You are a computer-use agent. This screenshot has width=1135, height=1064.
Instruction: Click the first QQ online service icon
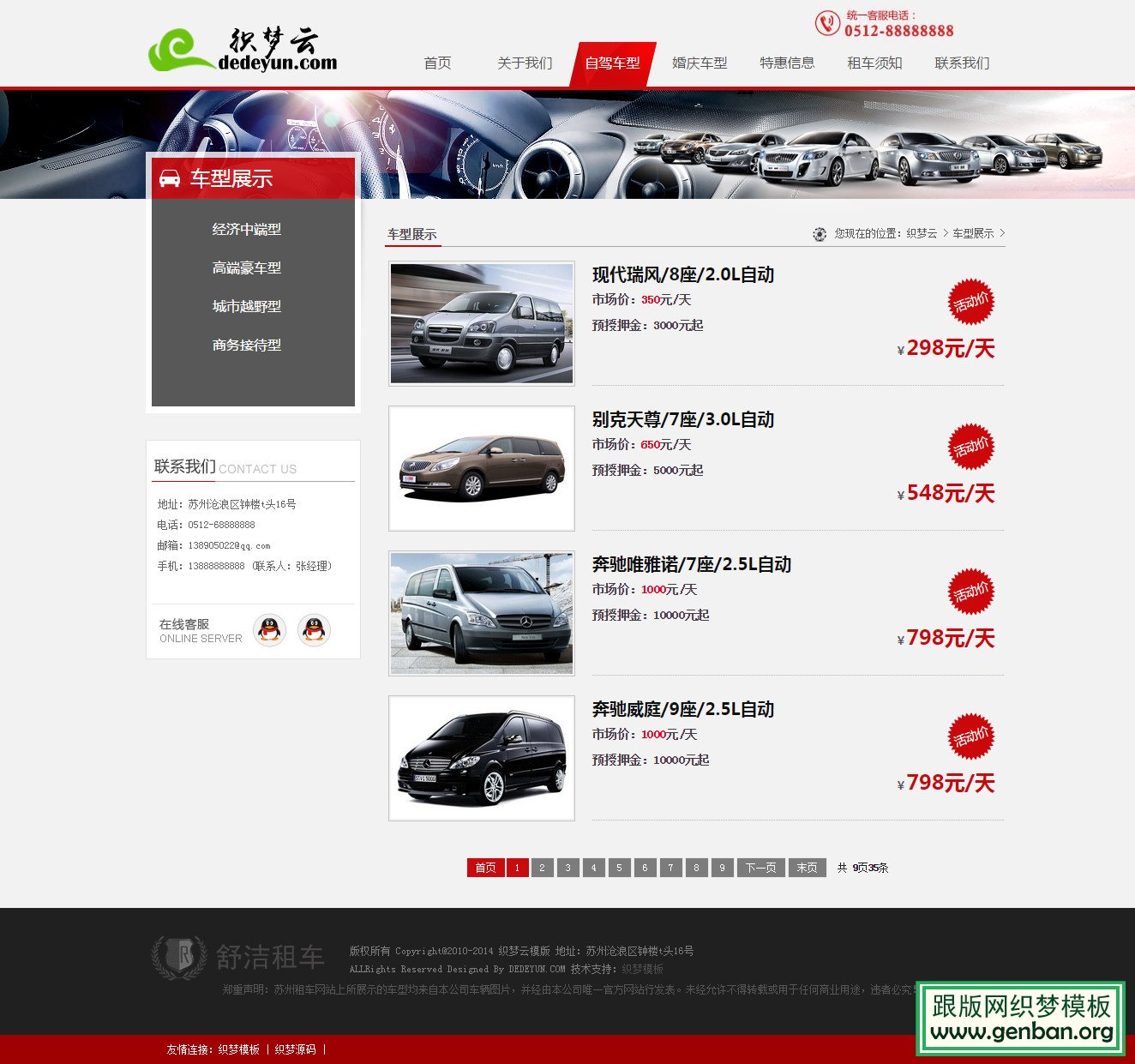[x=269, y=629]
